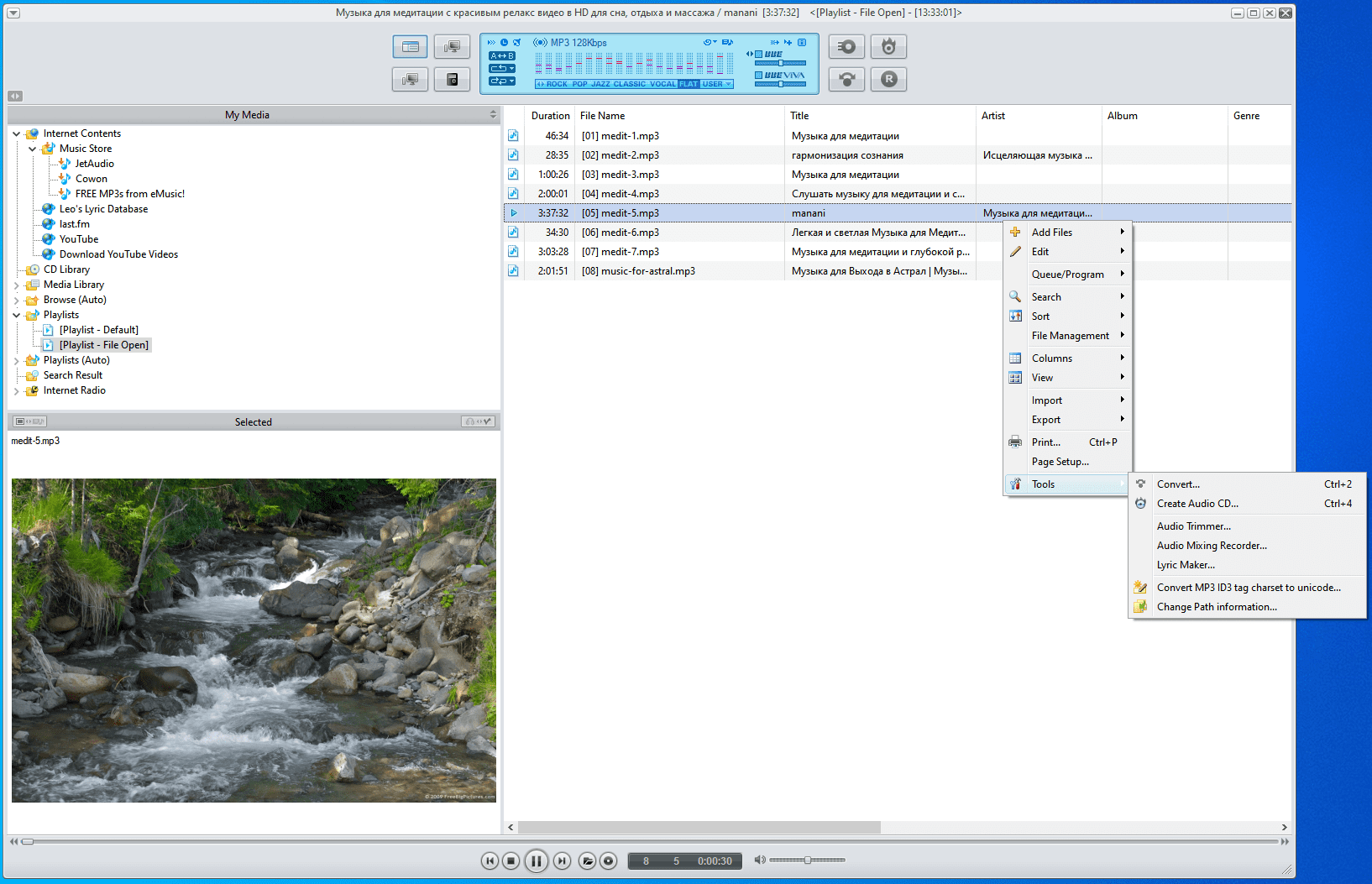Click the Duration column header
Screen dimensions: 1372x884
(550, 116)
